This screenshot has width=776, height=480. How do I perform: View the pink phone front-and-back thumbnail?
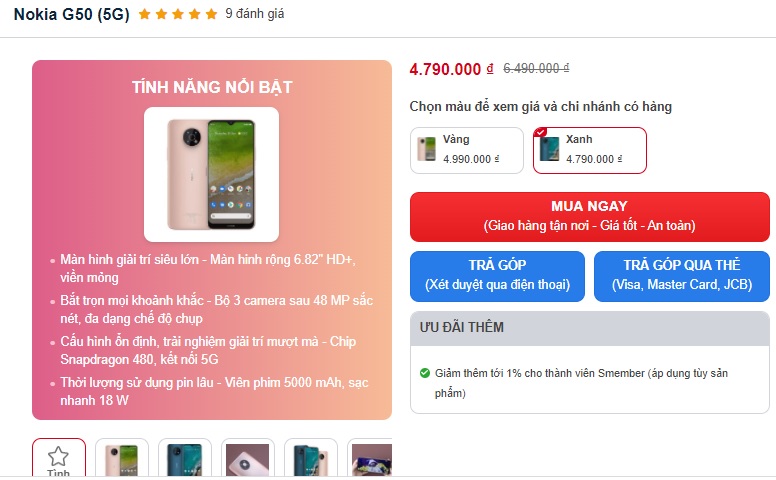pos(122,459)
